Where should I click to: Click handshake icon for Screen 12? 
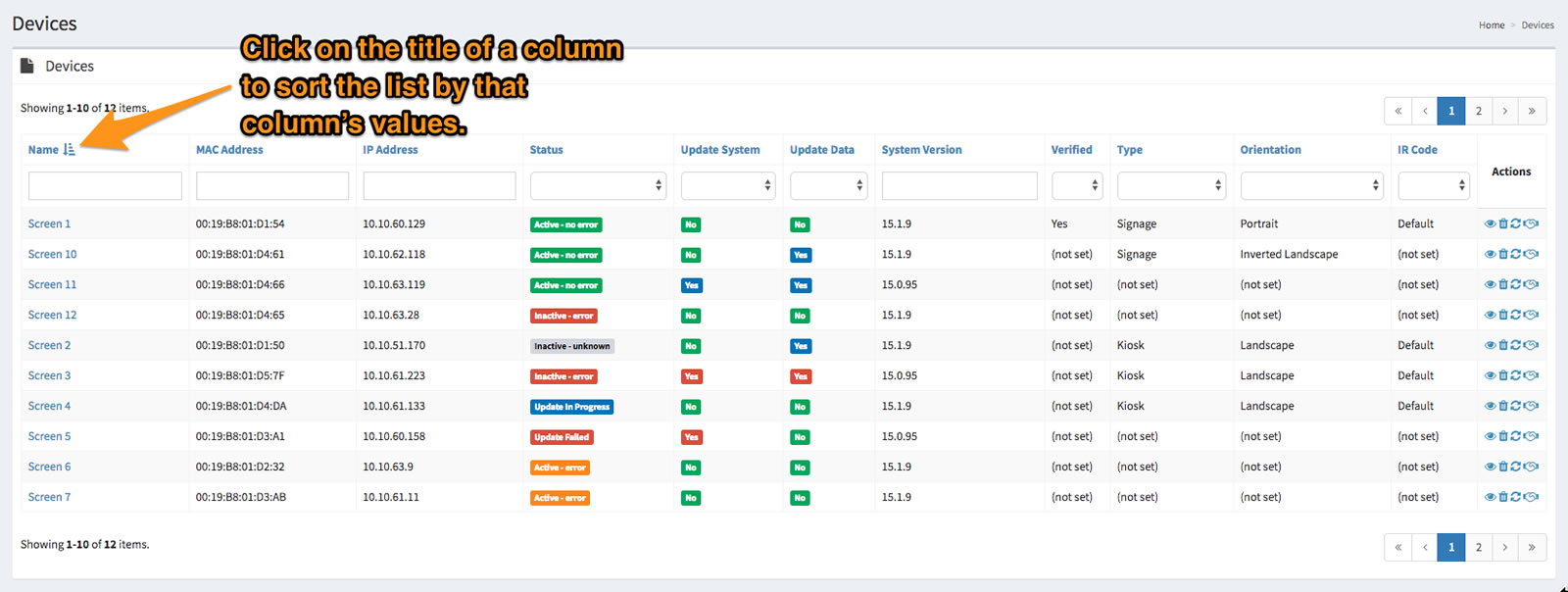tap(1532, 316)
